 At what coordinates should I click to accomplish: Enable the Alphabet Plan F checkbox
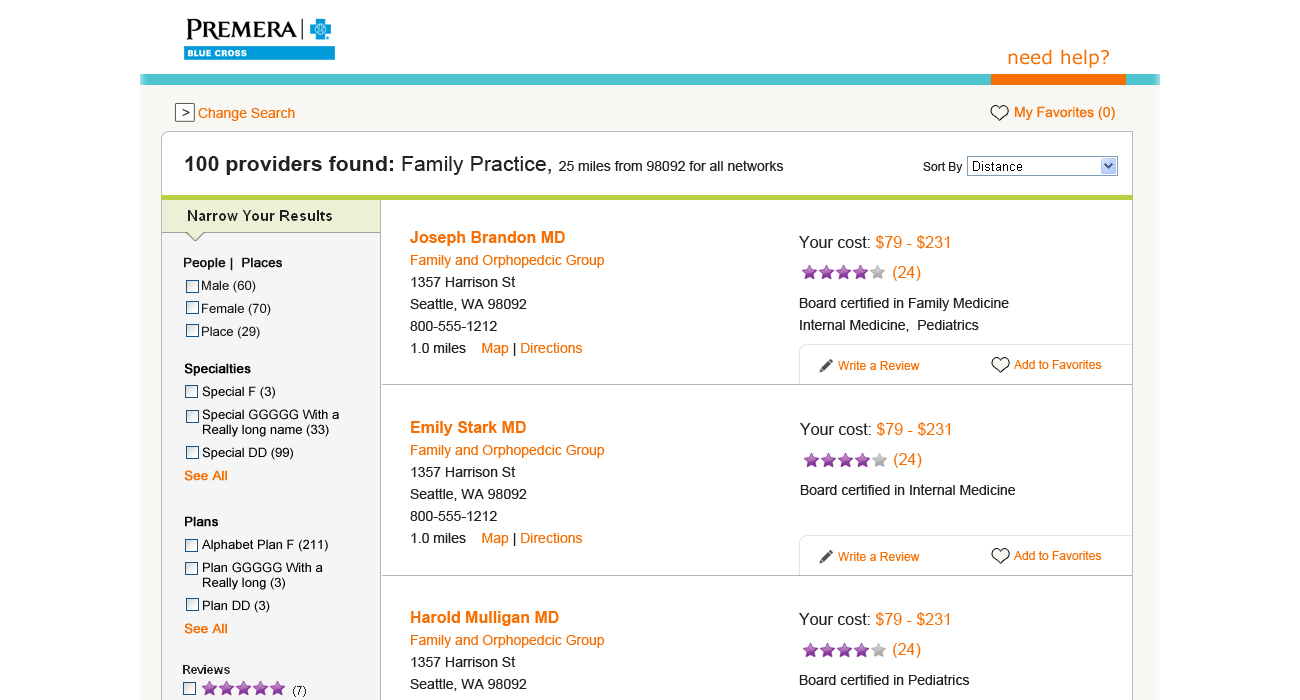coord(192,545)
